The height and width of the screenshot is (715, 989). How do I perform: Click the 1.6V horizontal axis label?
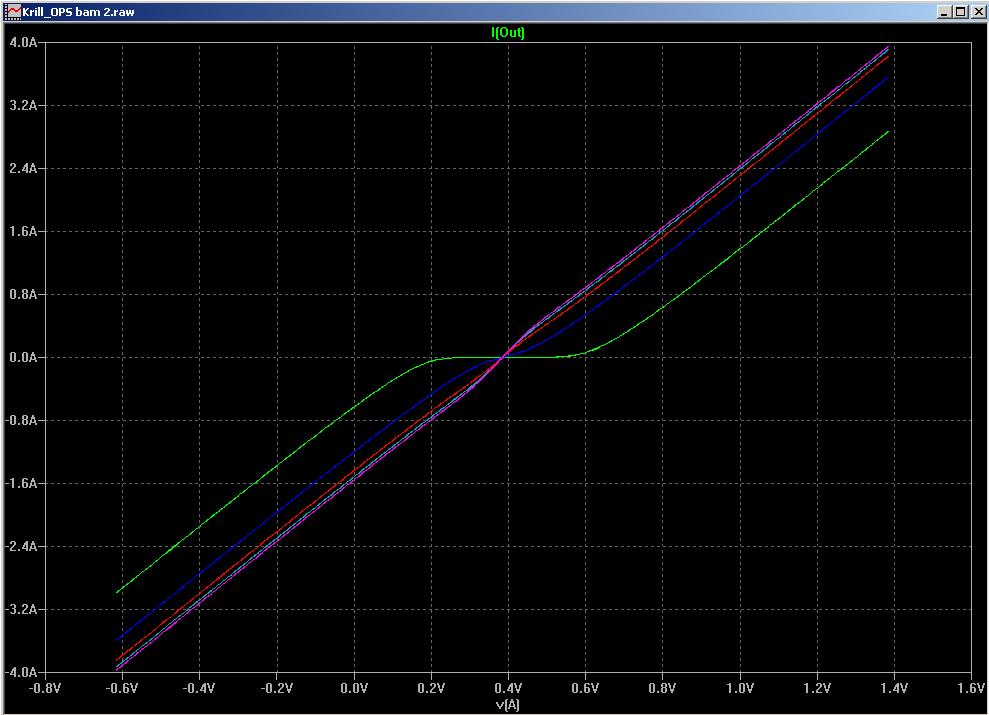point(971,688)
